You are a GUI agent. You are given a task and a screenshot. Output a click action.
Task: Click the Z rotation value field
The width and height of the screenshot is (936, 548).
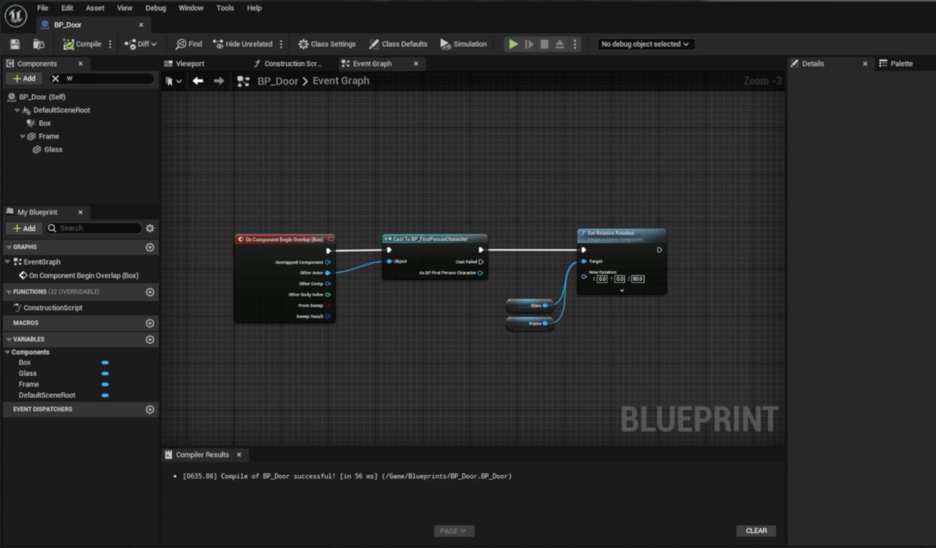(638, 279)
